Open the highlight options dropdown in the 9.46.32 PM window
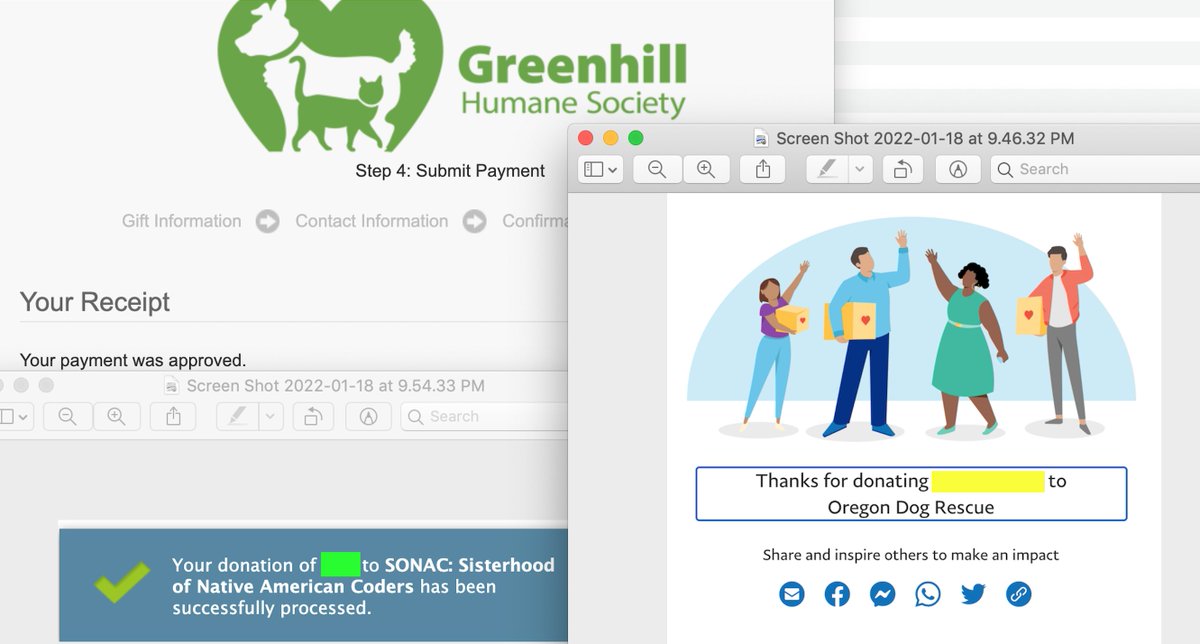The width and height of the screenshot is (1200, 644). (x=860, y=169)
